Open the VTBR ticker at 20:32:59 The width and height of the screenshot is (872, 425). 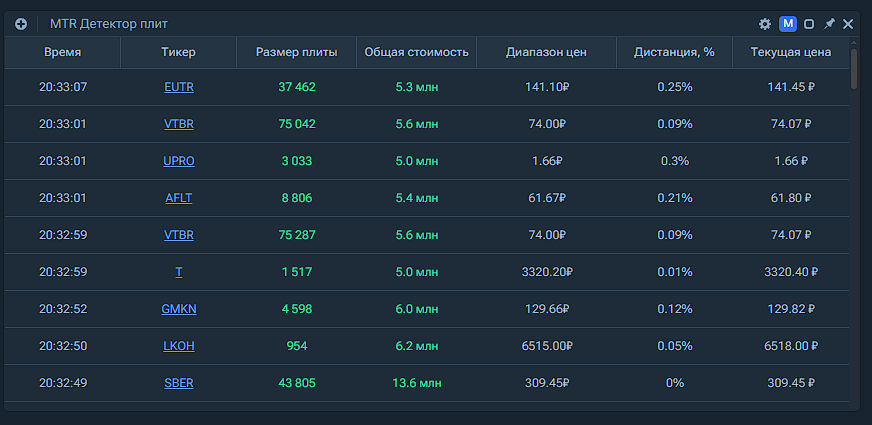click(179, 235)
